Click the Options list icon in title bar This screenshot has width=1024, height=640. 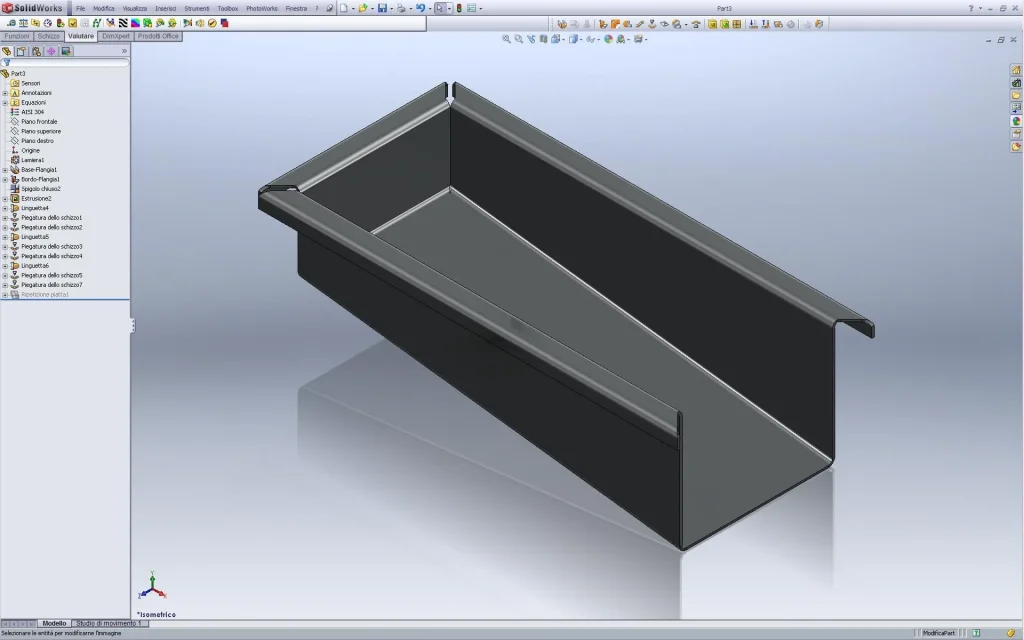(x=472, y=8)
